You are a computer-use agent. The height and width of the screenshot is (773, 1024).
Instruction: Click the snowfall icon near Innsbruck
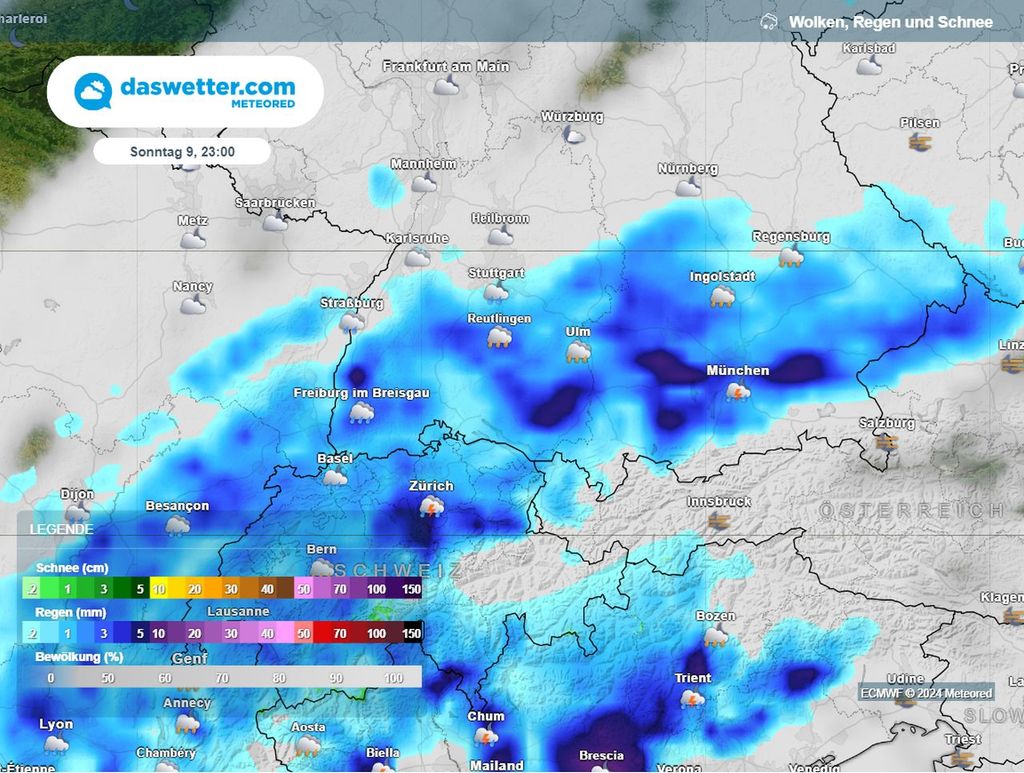coord(716,521)
